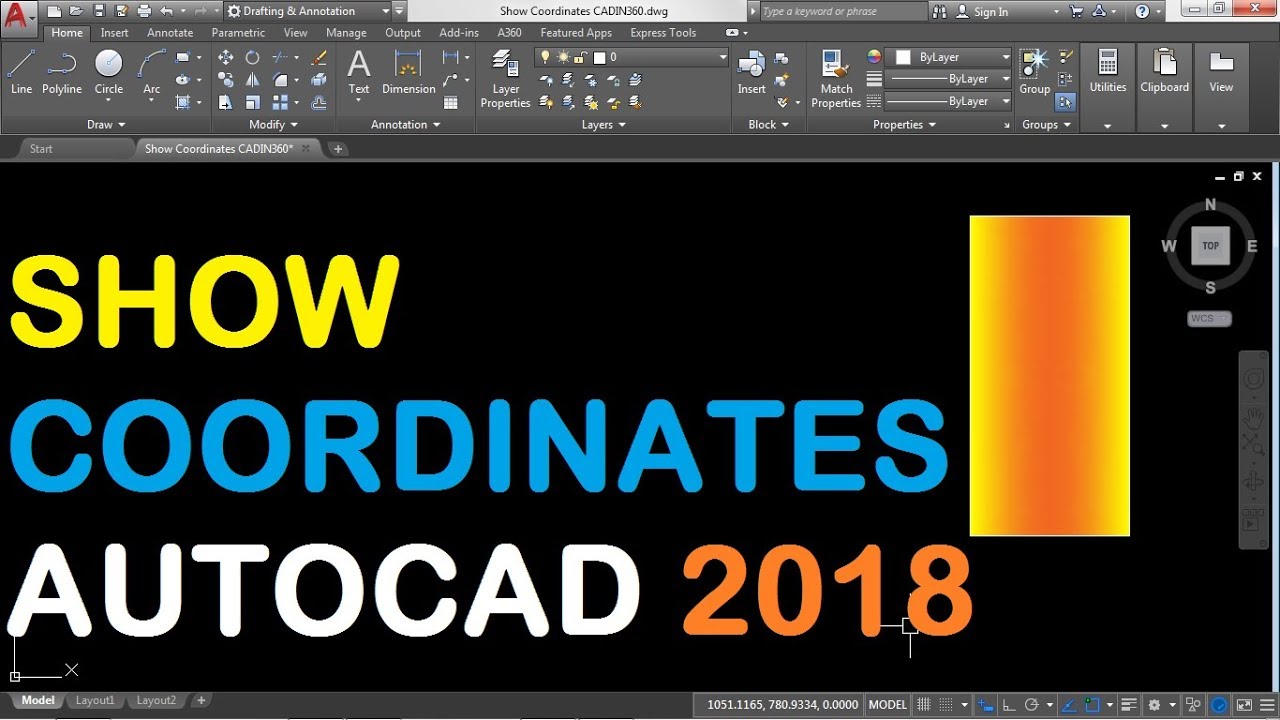Switch to the Start file tab
1280x720 pixels.
coord(41,149)
